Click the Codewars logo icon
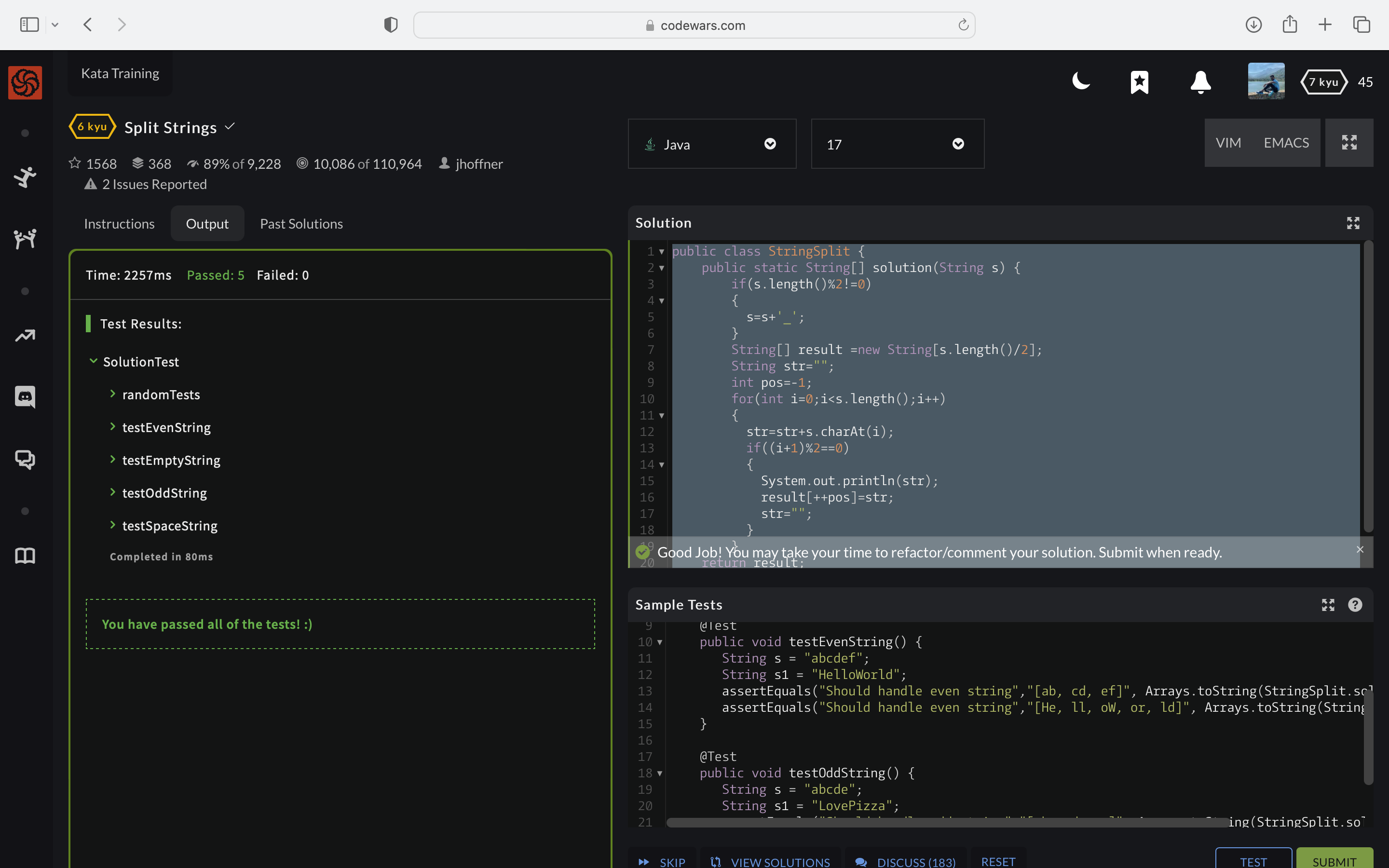1389x868 pixels. coord(25,82)
